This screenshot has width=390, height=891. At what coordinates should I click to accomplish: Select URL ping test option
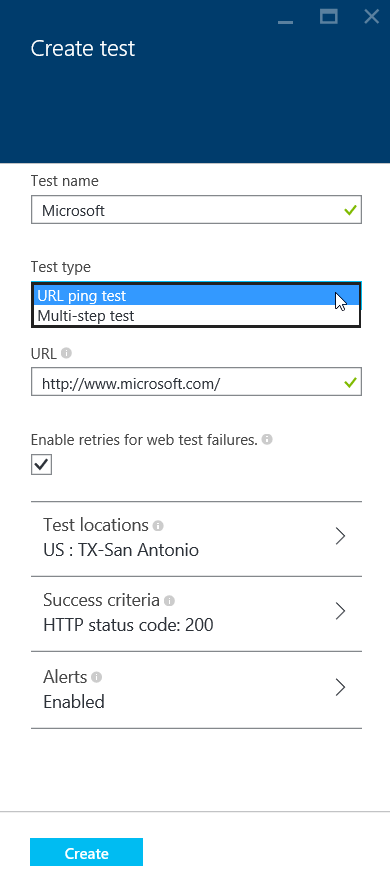click(196, 295)
